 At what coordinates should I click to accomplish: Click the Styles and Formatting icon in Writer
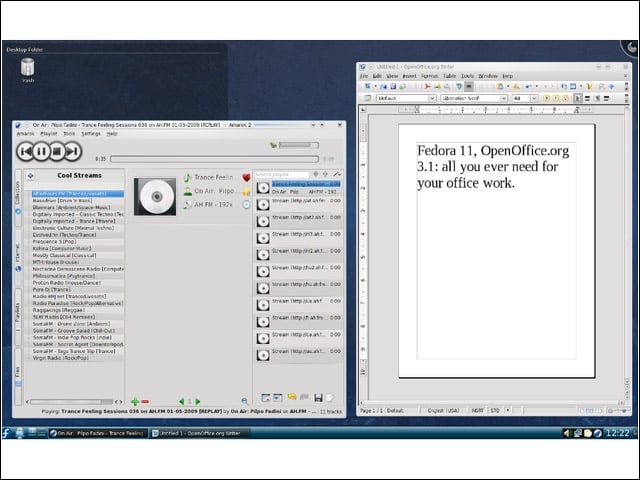click(x=368, y=98)
